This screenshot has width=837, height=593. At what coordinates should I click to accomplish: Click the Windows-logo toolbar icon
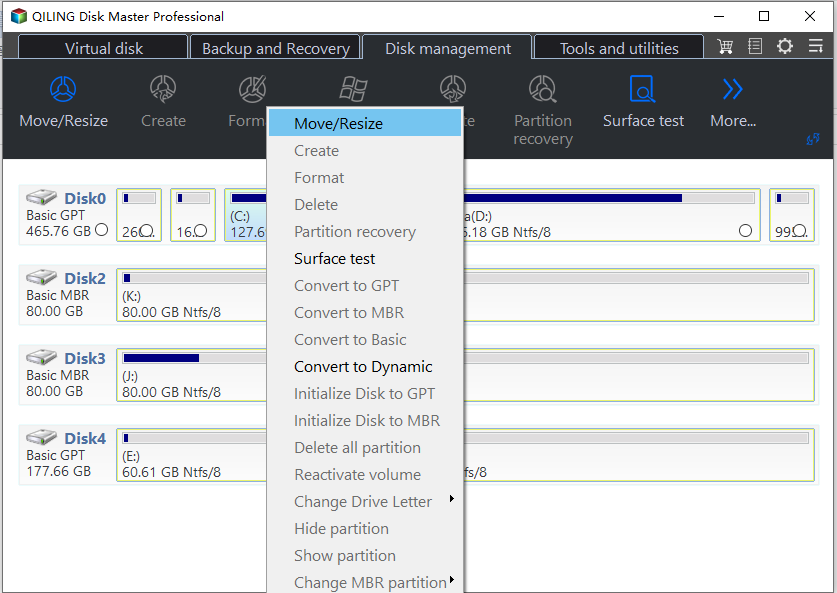tap(353, 89)
